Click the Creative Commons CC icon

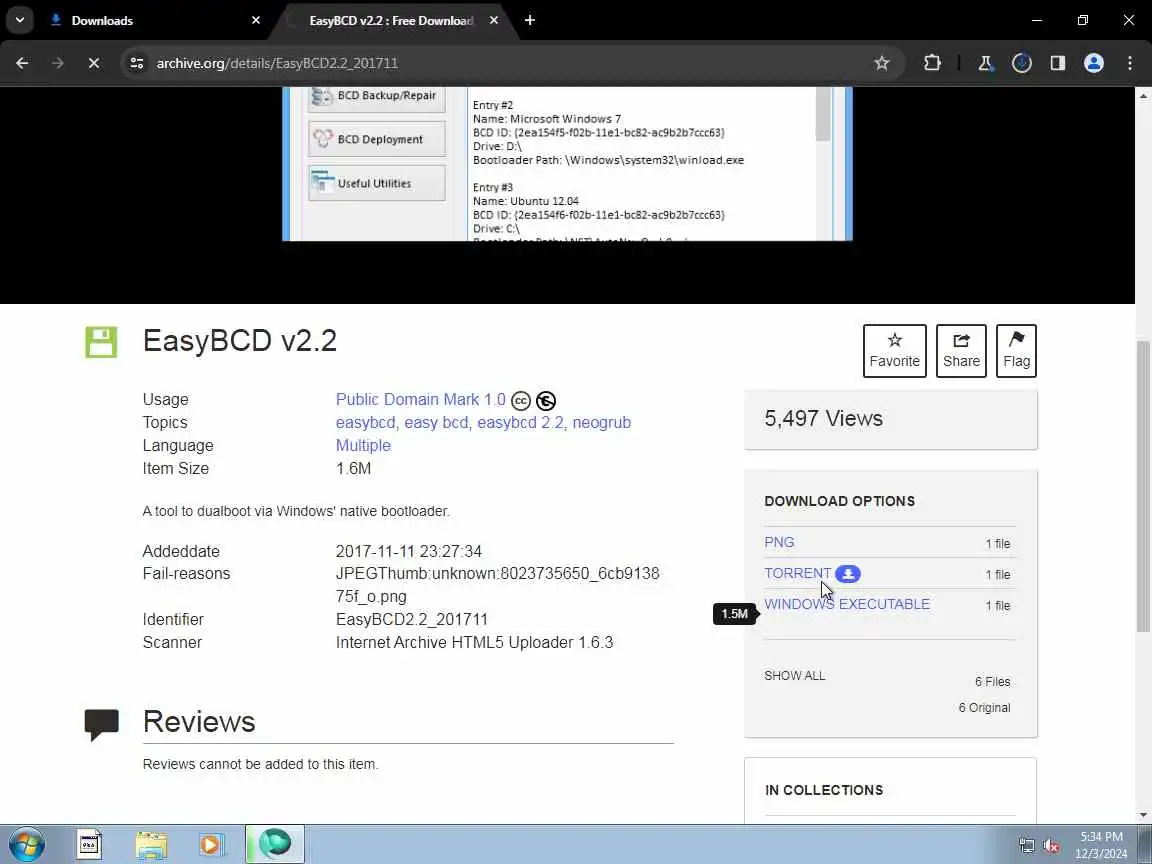[521, 400]
